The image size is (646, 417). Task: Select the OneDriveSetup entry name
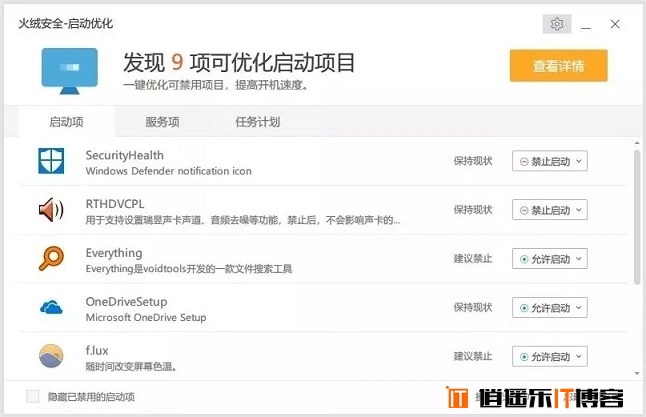126,302
